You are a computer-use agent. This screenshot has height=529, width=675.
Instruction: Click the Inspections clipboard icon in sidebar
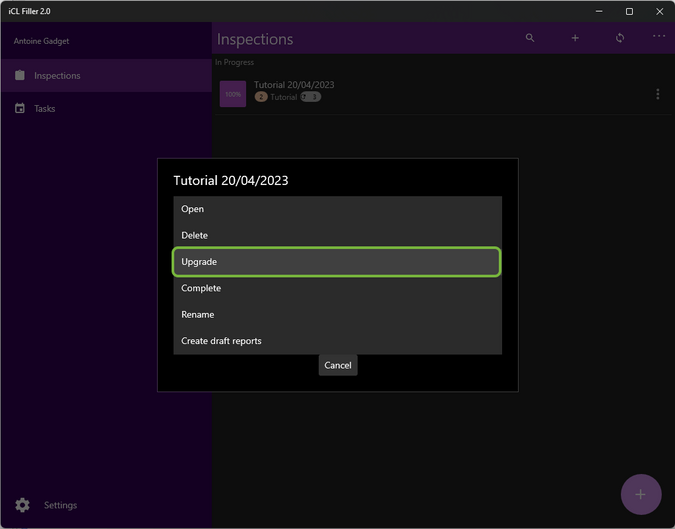20,75
